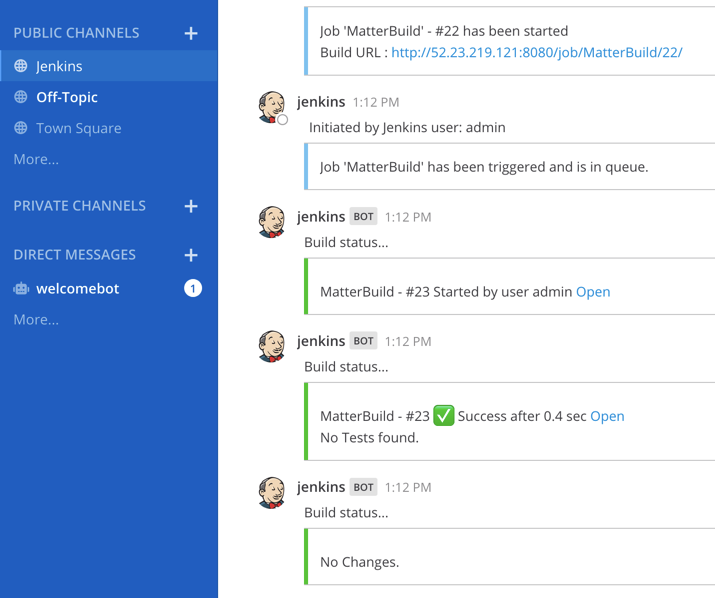This screenshot has width=715, height=598.
Task: Start a new direct message with the plus icon
Action: tap(191, 255)
